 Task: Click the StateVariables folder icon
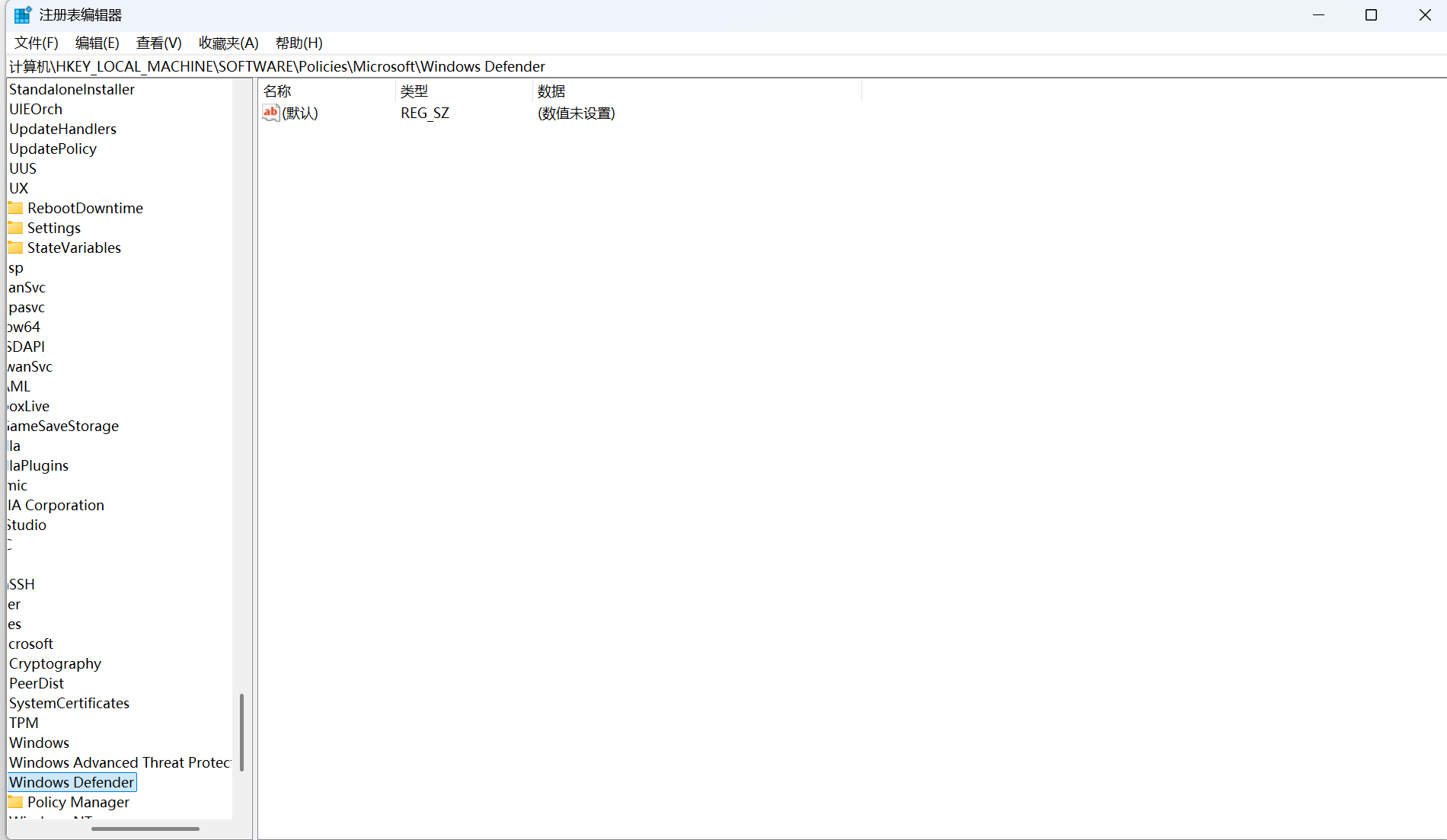tap(15, 248)
